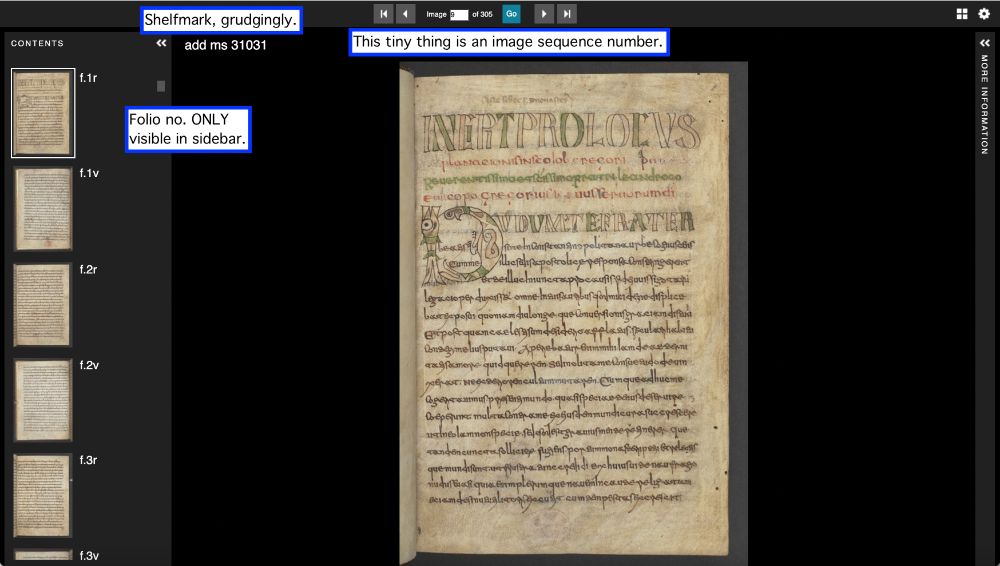Viewport: 1000px width, 566px height.
Task: Click the Go button
Action: [x=511, y=14]
